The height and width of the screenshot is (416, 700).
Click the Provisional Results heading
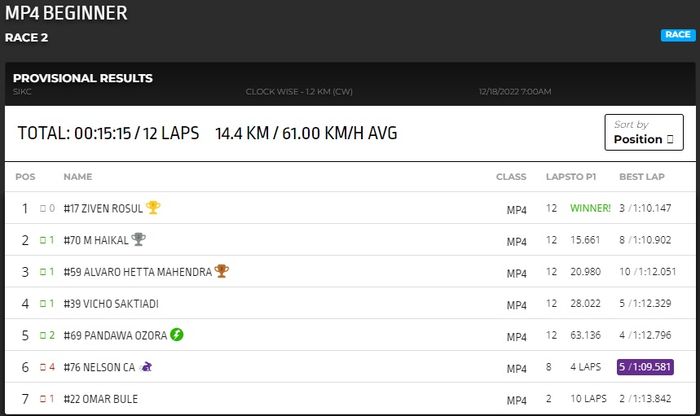83,78
